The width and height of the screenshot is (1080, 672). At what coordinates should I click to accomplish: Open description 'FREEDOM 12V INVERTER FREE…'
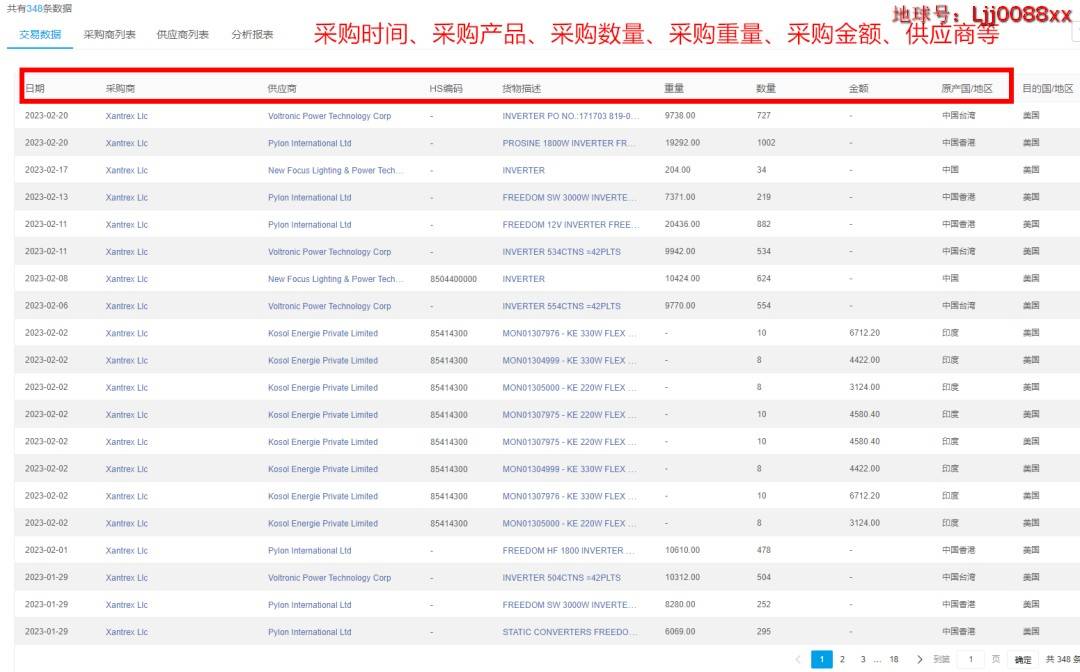pyautogui.click(x=570, y=224)
